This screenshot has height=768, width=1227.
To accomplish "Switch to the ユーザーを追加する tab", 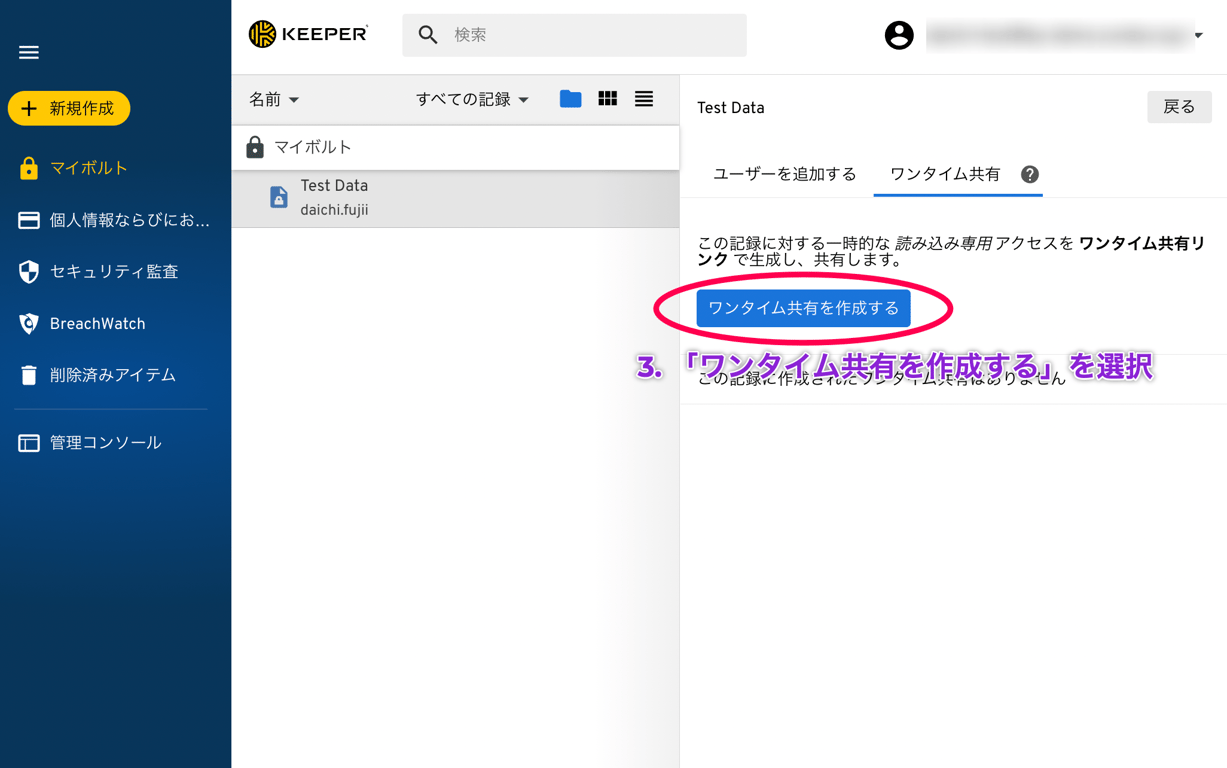I will pos(785,174).
